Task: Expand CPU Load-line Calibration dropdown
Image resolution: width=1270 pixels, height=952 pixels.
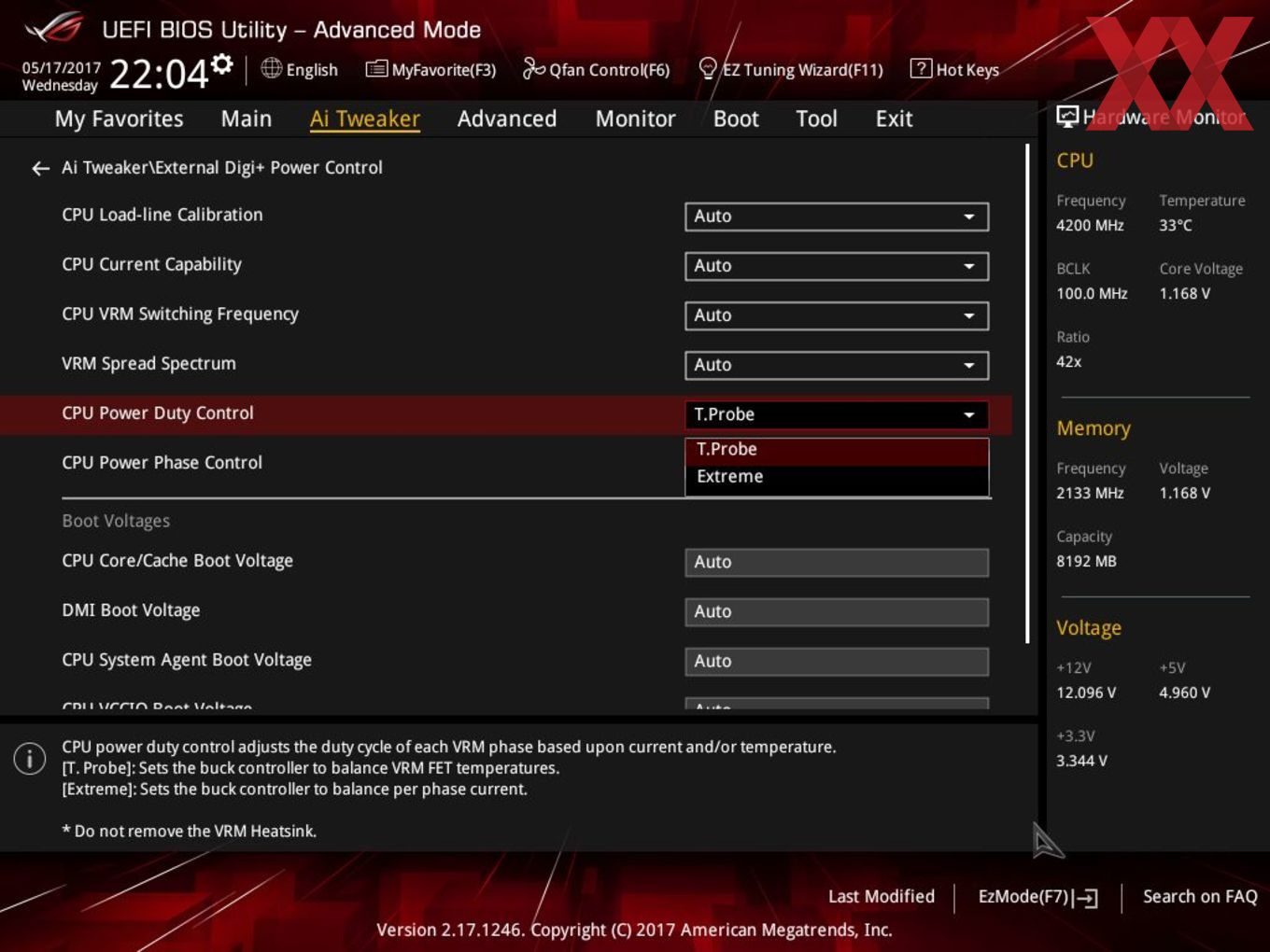Action: point(837,217)
